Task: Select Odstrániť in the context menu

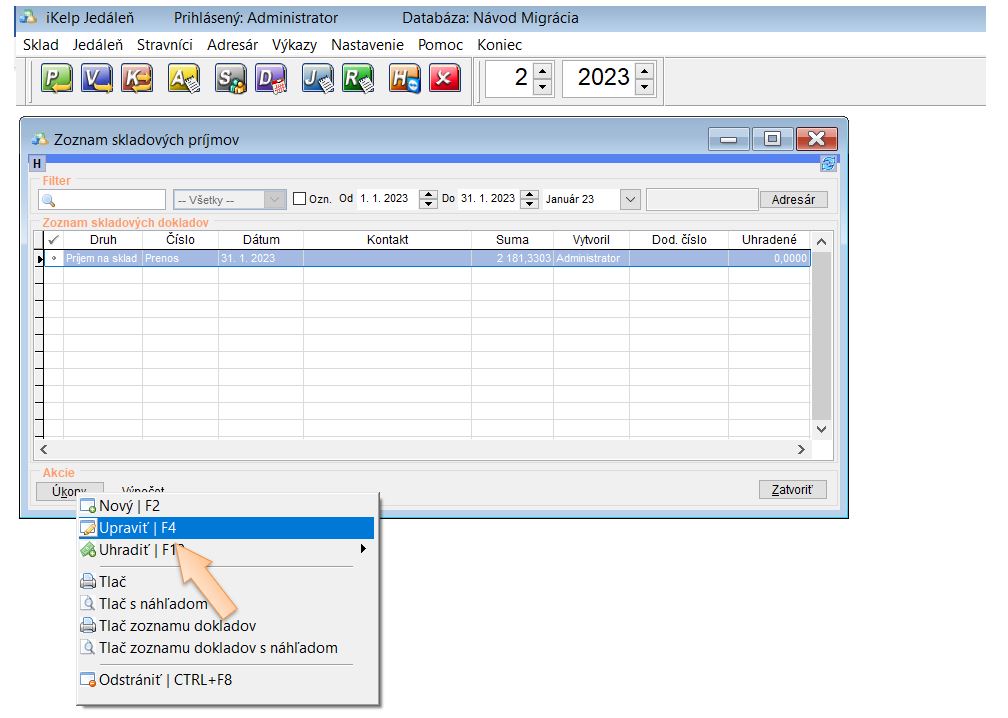Action: (x=165, y=680)
